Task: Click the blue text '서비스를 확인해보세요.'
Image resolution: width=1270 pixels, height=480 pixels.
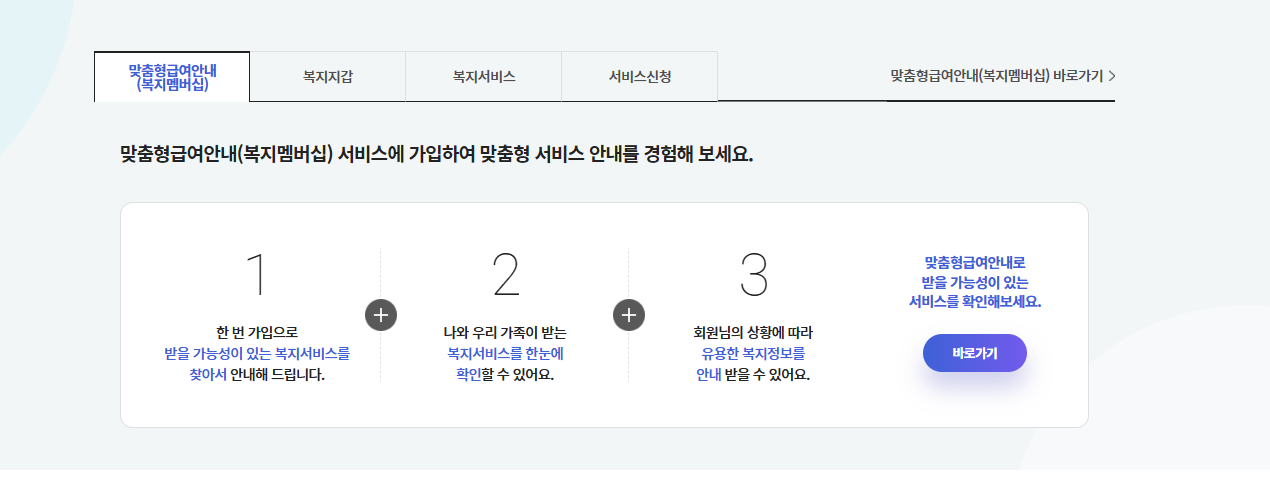Action: click(x=975, y=301)
